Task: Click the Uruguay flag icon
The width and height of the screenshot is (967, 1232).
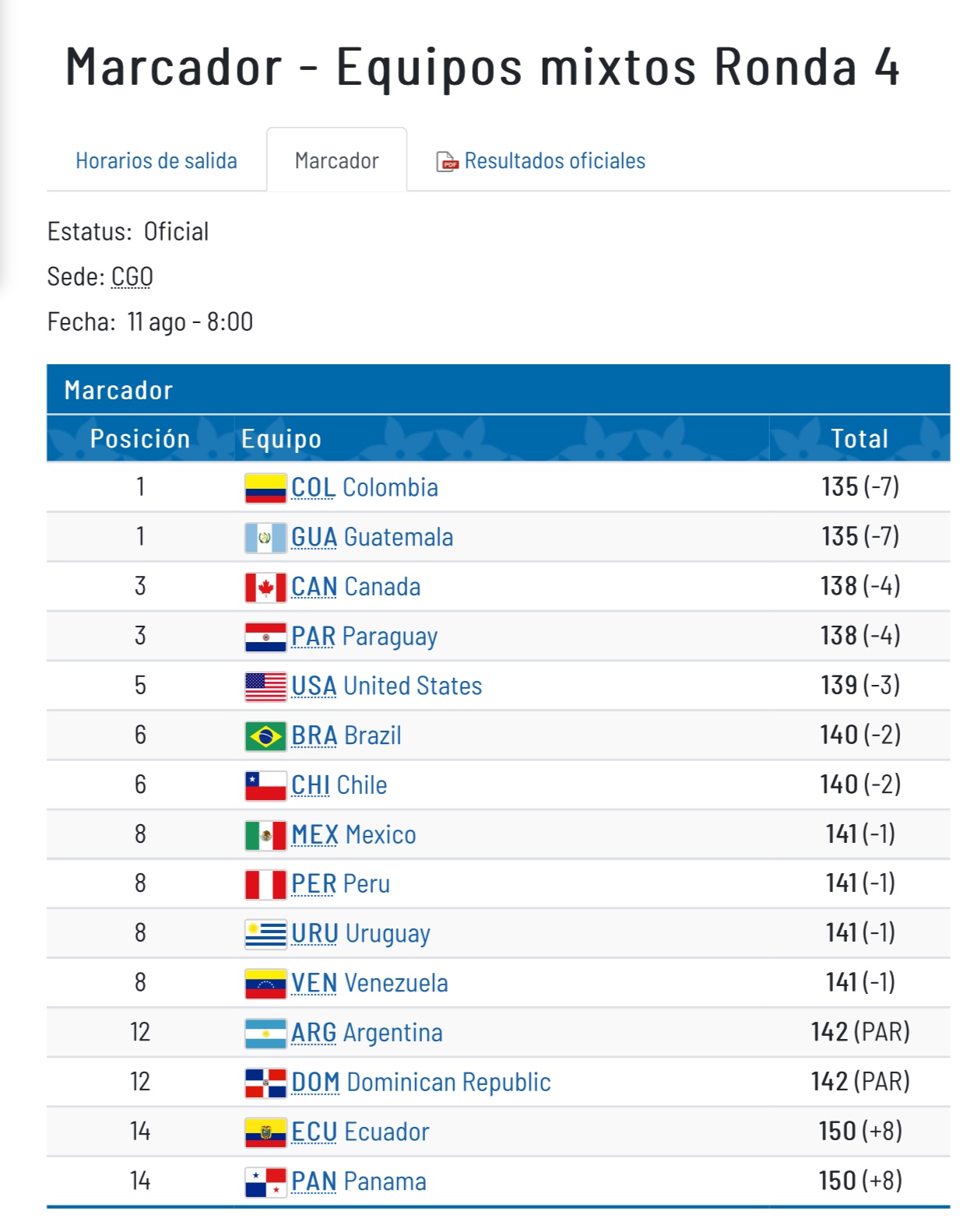Action: click(265, 934)
